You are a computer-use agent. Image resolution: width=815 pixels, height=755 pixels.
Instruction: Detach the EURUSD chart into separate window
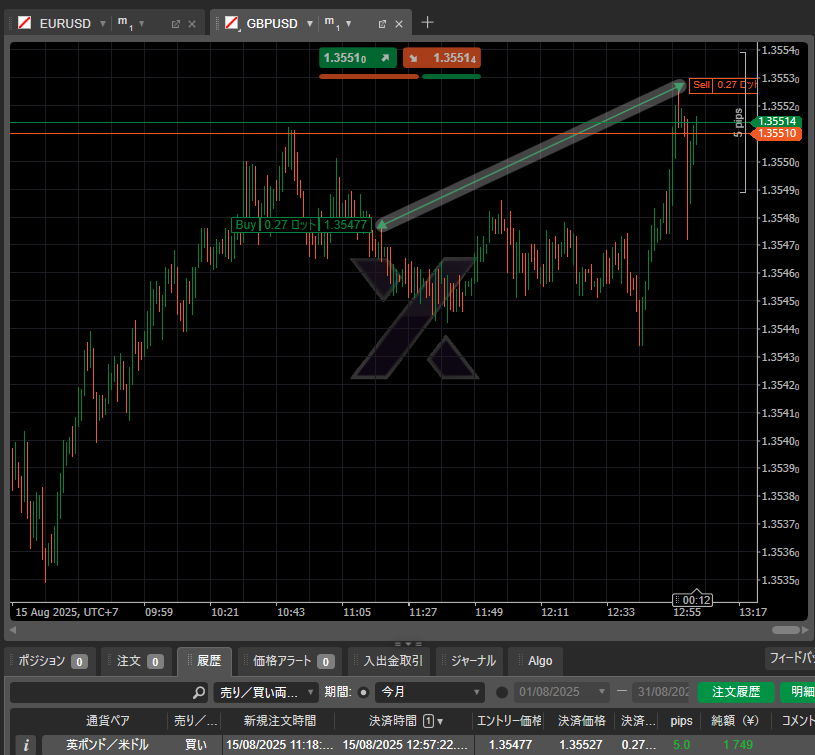point(176,23)
